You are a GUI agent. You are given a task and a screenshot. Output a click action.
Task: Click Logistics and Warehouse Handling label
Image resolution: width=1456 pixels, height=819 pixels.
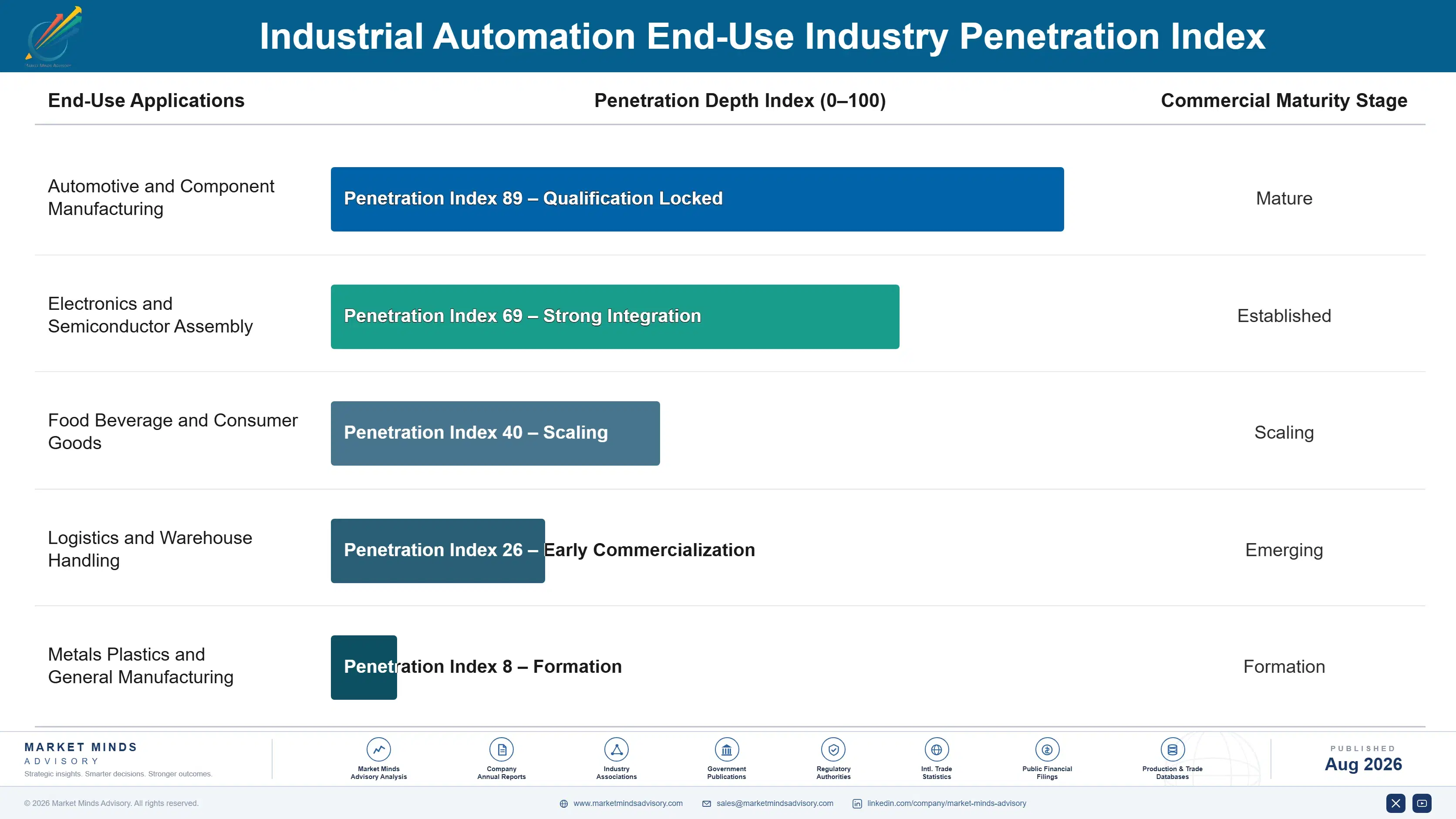tap(150, 549)
